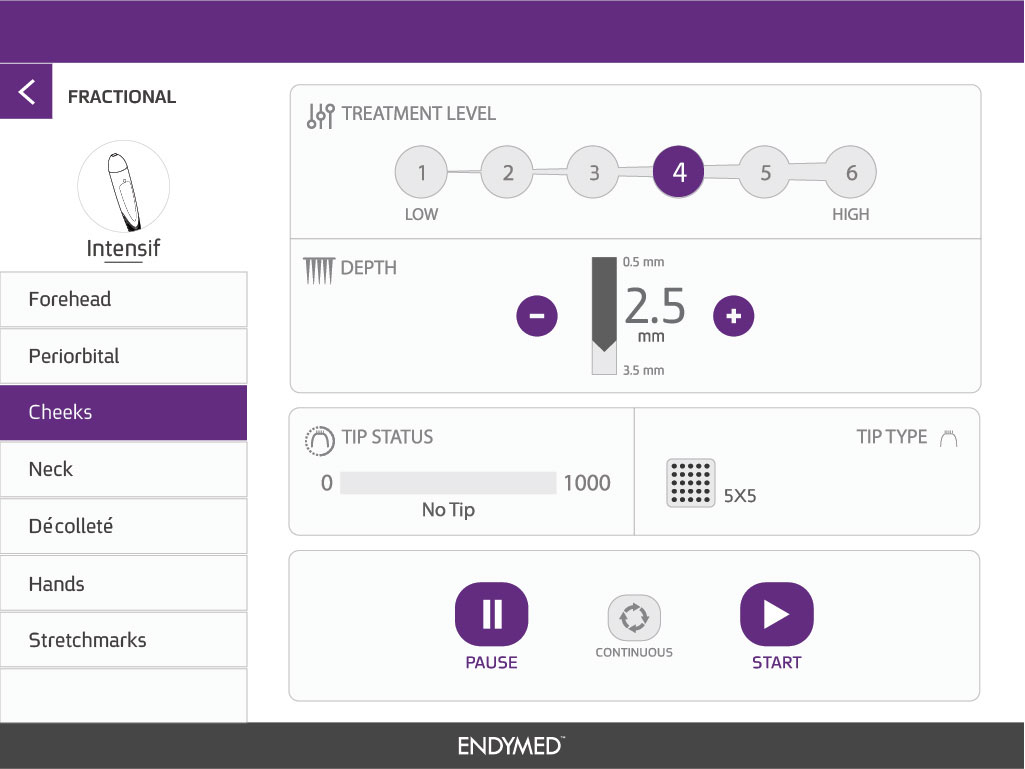Viewport: 1025px width, 769px height.
Task: Click the FRACTIONAL heading
Action: point(122,97)
